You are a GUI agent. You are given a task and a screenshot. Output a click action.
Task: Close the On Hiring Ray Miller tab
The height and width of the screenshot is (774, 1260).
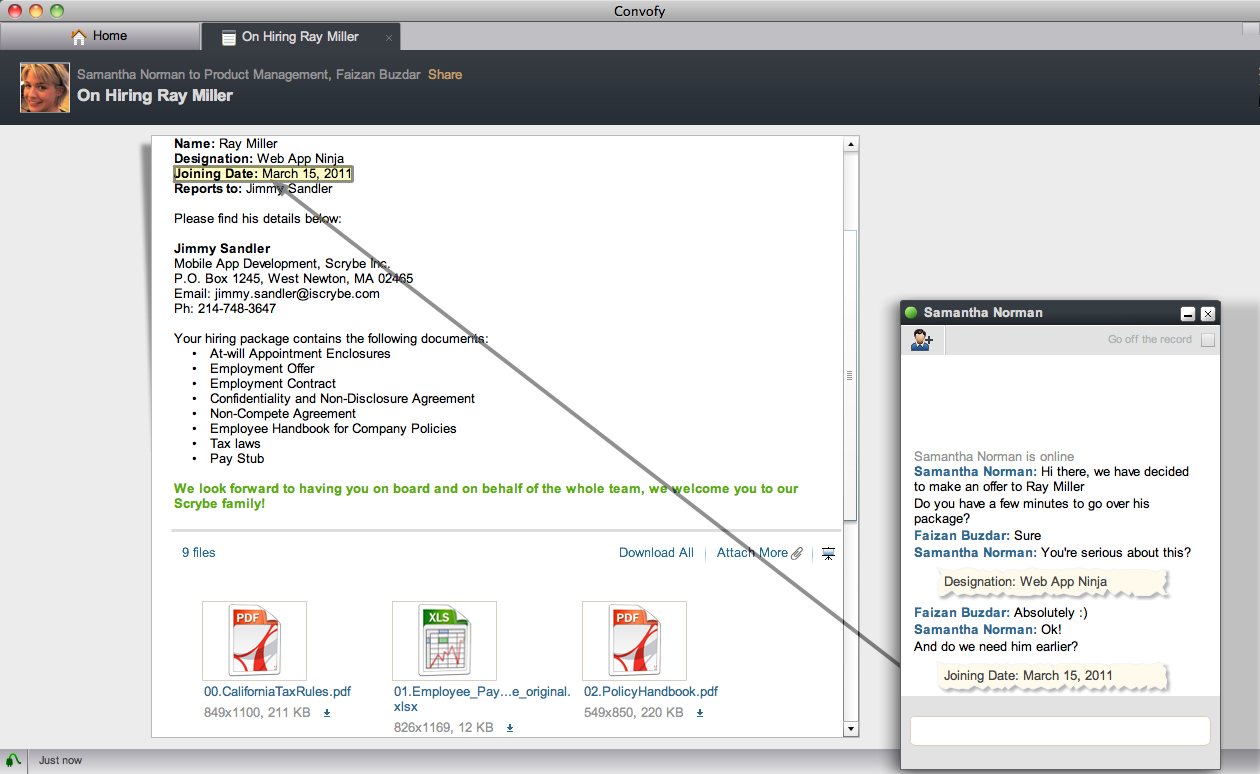point(389,38)
